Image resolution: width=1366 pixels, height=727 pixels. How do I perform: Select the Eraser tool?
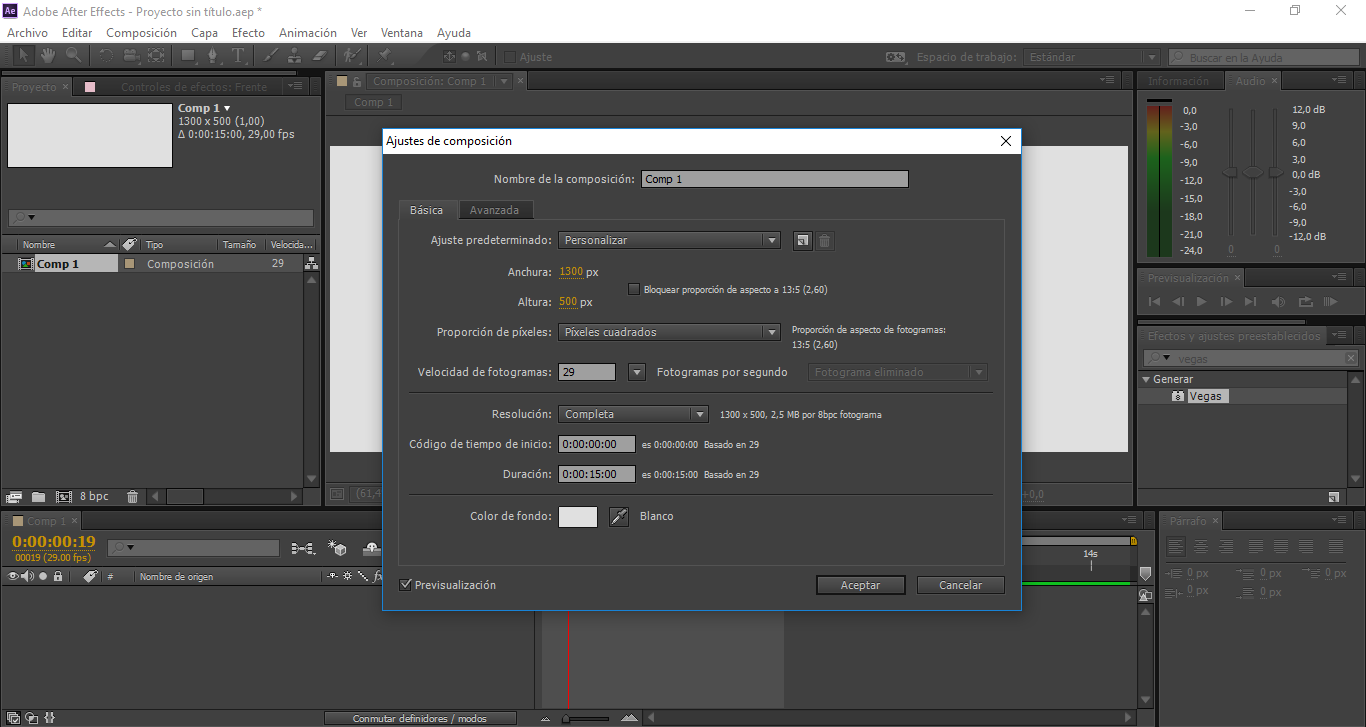320,56
